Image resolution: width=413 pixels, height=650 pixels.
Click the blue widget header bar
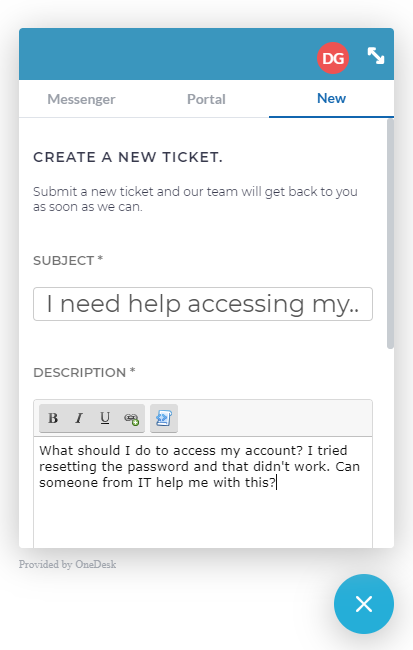[166, 54]
